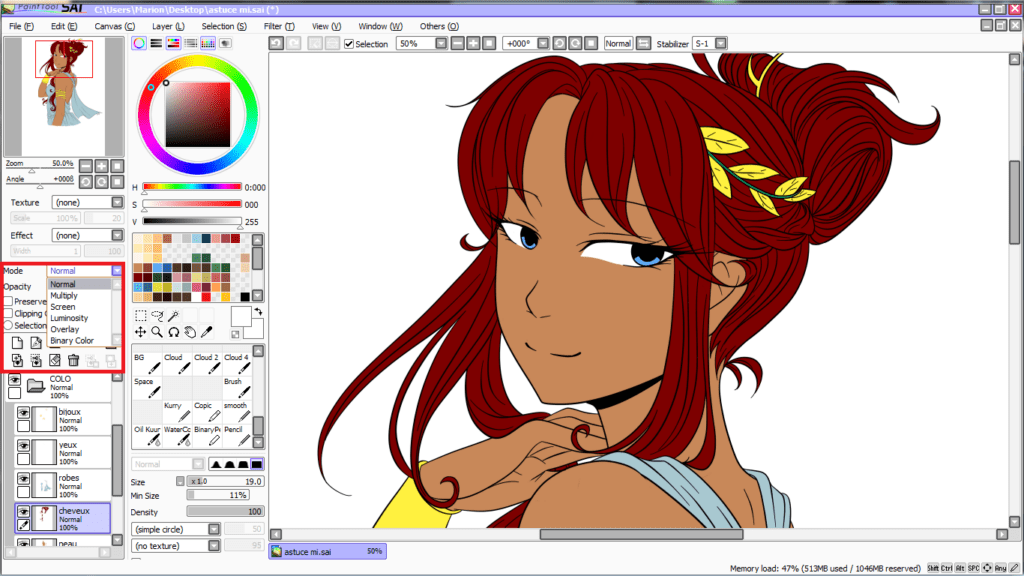Click the delete layer trash icon

(73, 359)
